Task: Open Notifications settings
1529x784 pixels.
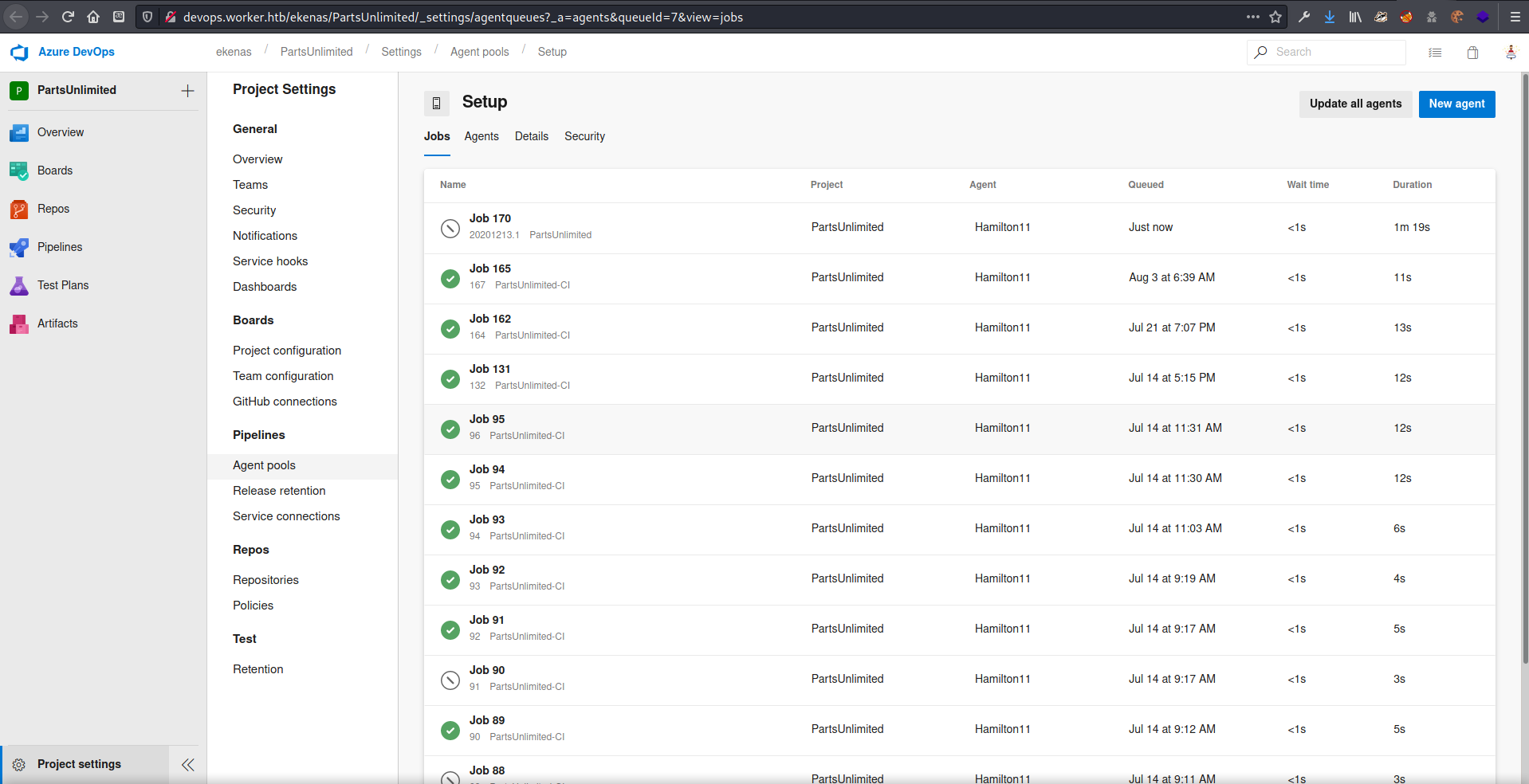Action: click(x=265, y=236)
